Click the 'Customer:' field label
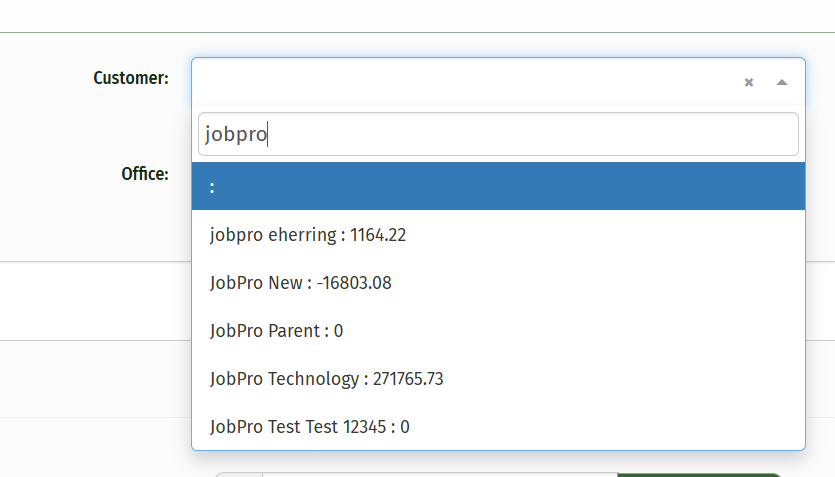 pos(130,78)
